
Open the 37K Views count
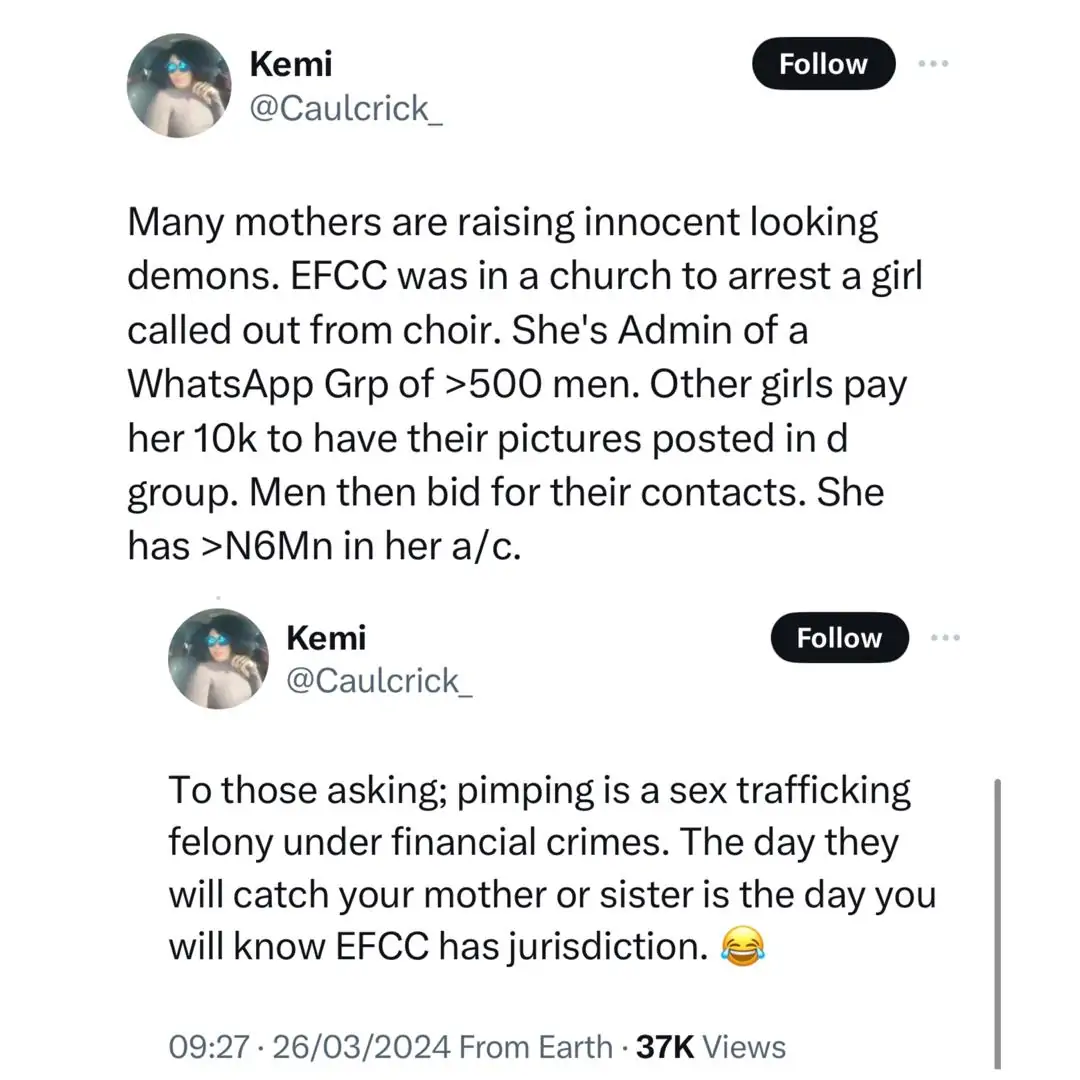(711, 1047)
